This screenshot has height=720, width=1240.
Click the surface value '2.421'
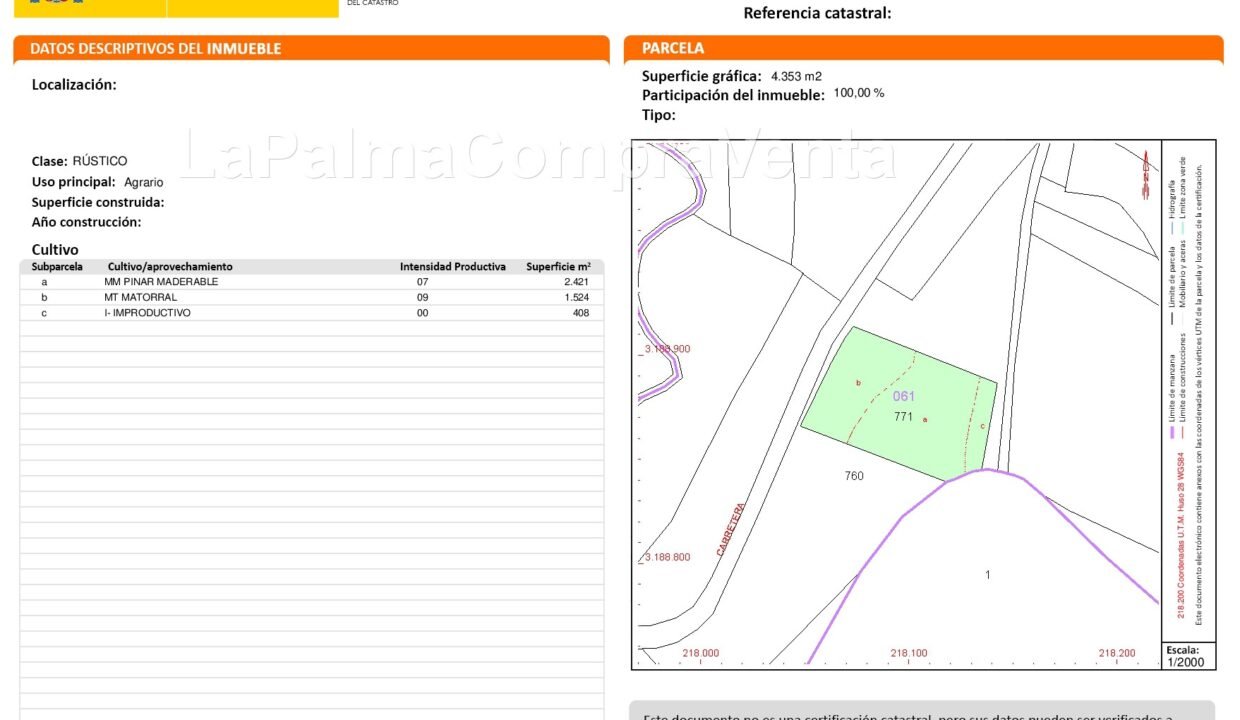tap(577, 282)
